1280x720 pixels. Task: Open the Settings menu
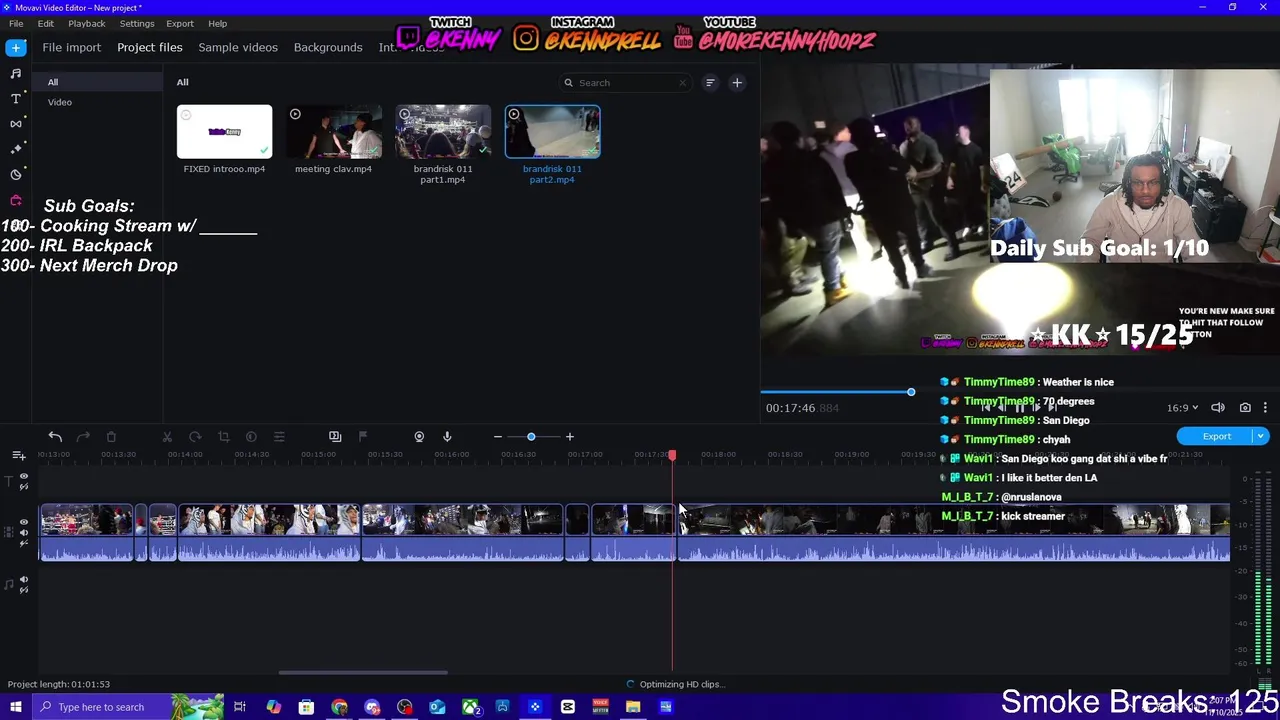(x=137, y=23)
